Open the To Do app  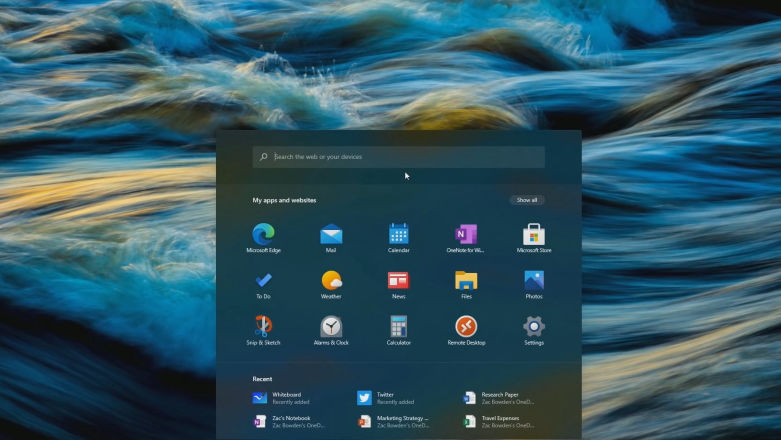[x=263, y=285]
